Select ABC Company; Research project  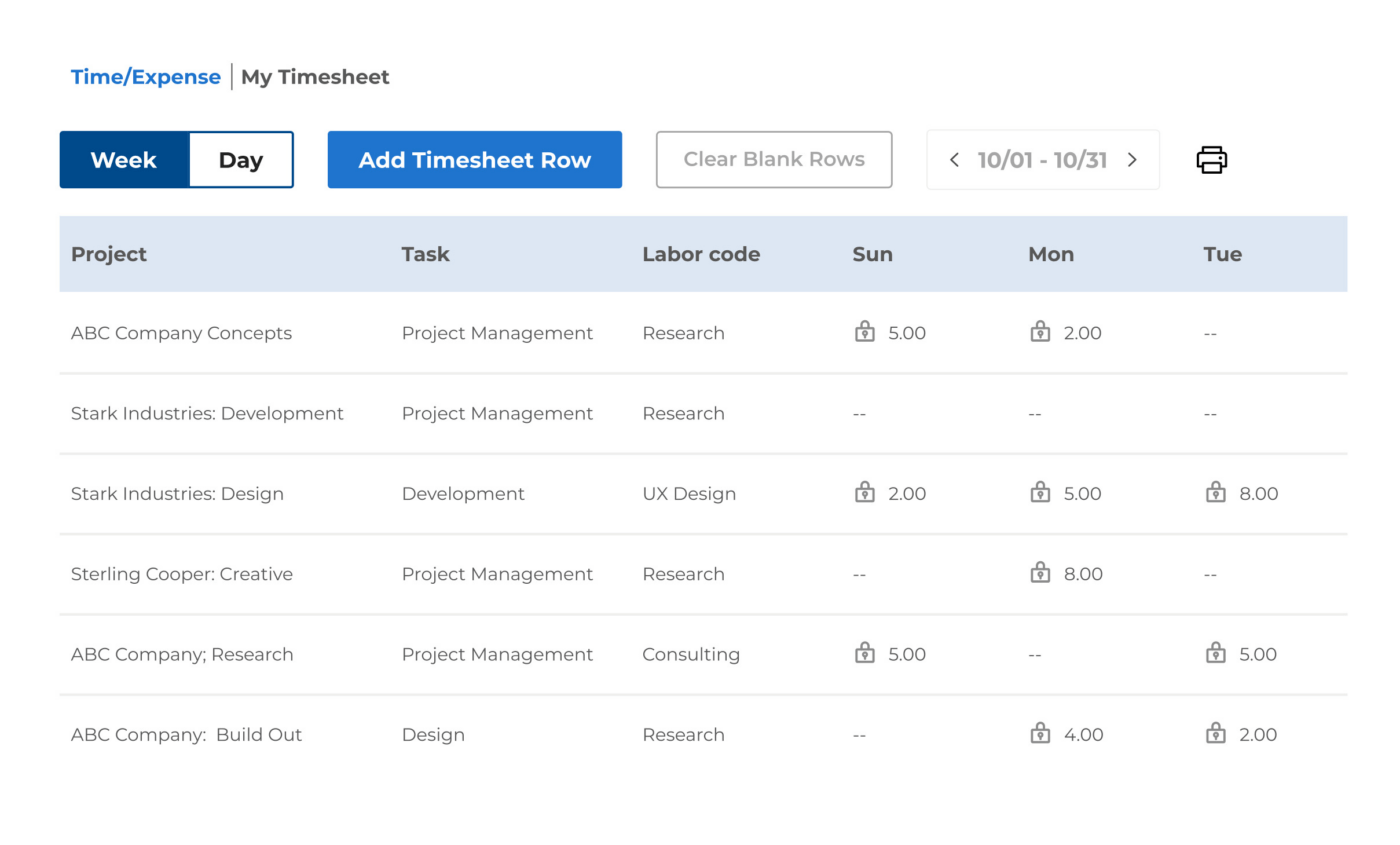click(x=182, y=654)
